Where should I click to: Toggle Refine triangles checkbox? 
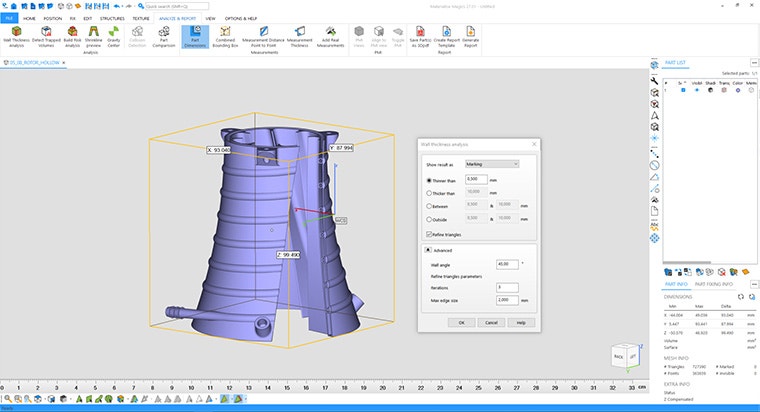click(429, 234)
